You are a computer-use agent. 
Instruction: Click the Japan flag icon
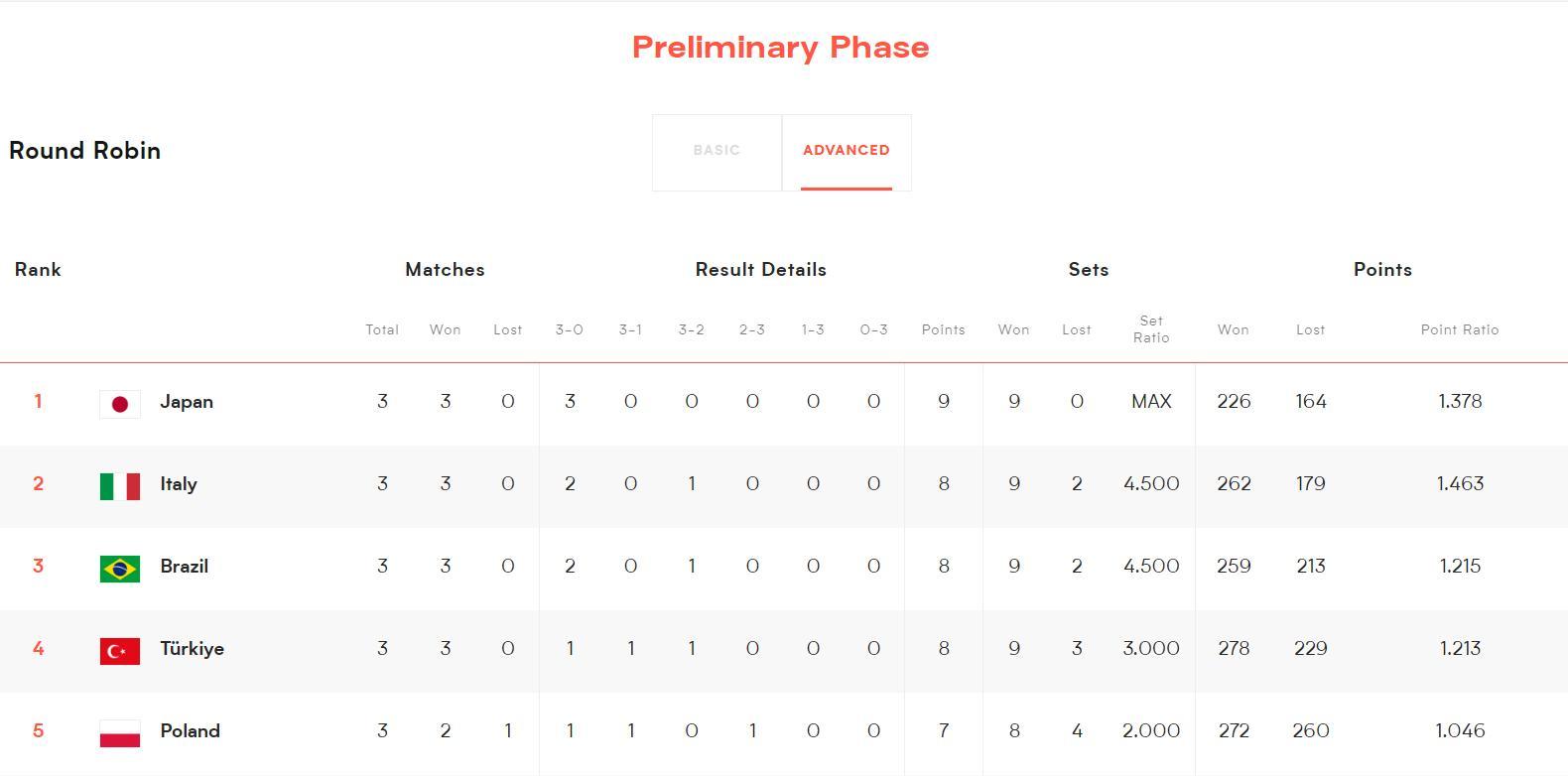click(x=119, y=403)
